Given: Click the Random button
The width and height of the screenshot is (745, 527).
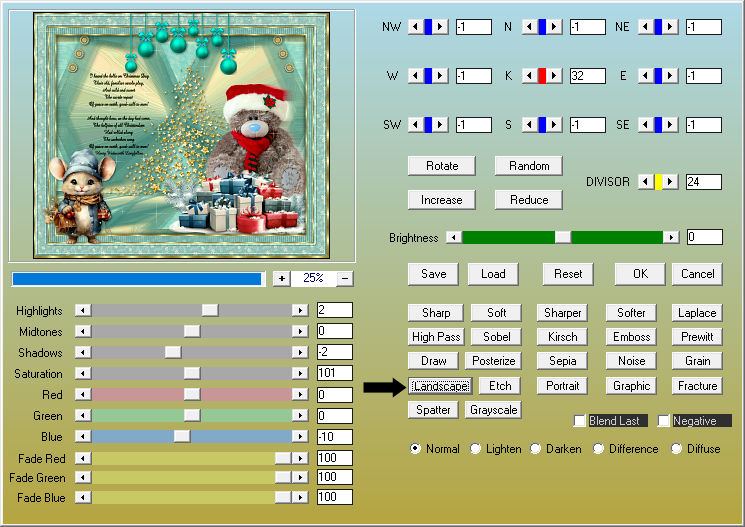Looking at the screenshot, I should point(529,166).
